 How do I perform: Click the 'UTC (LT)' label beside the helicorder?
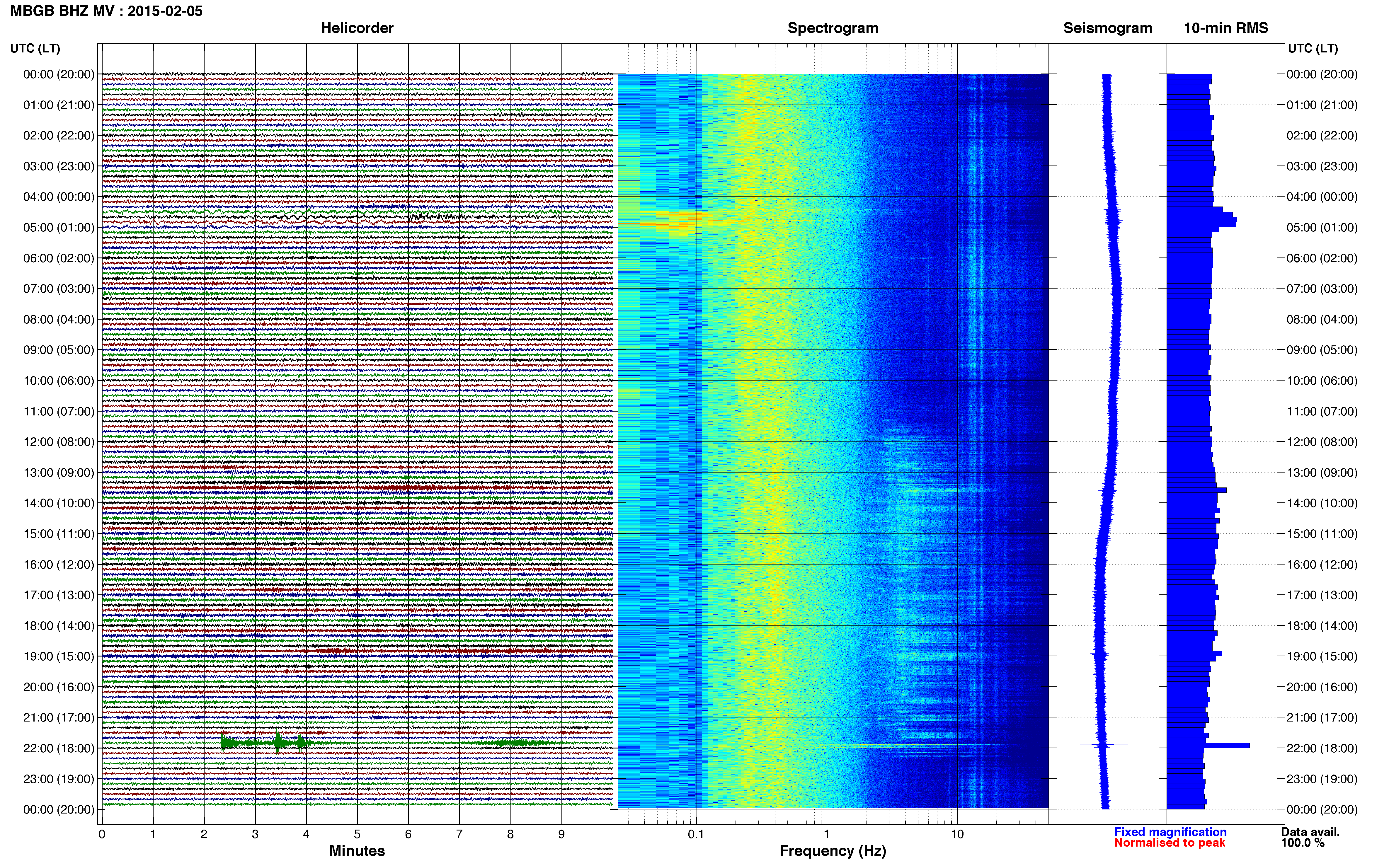[x=35, y=48]
